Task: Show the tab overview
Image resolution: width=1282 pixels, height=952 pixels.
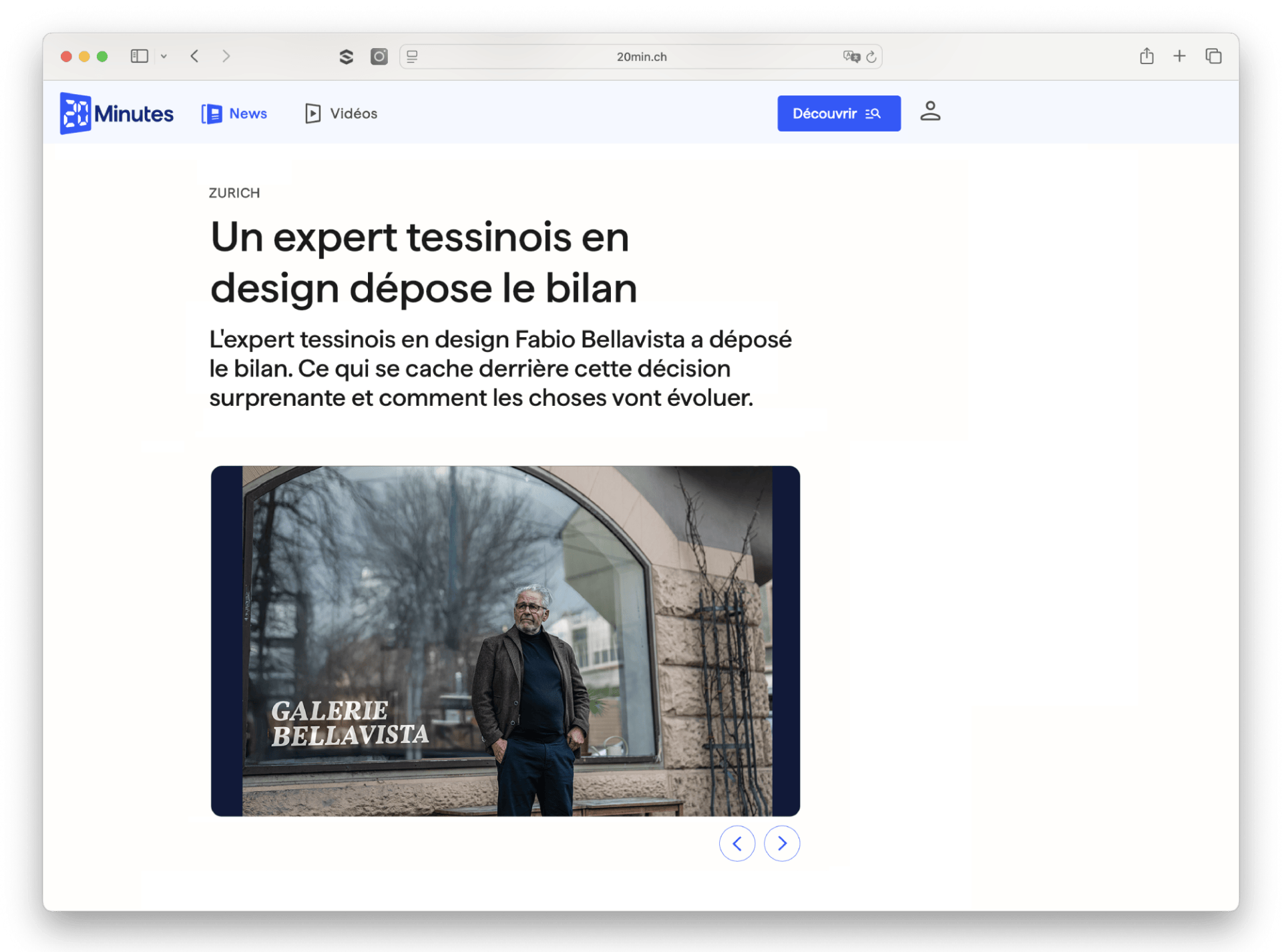Action: coord(1213,56)
